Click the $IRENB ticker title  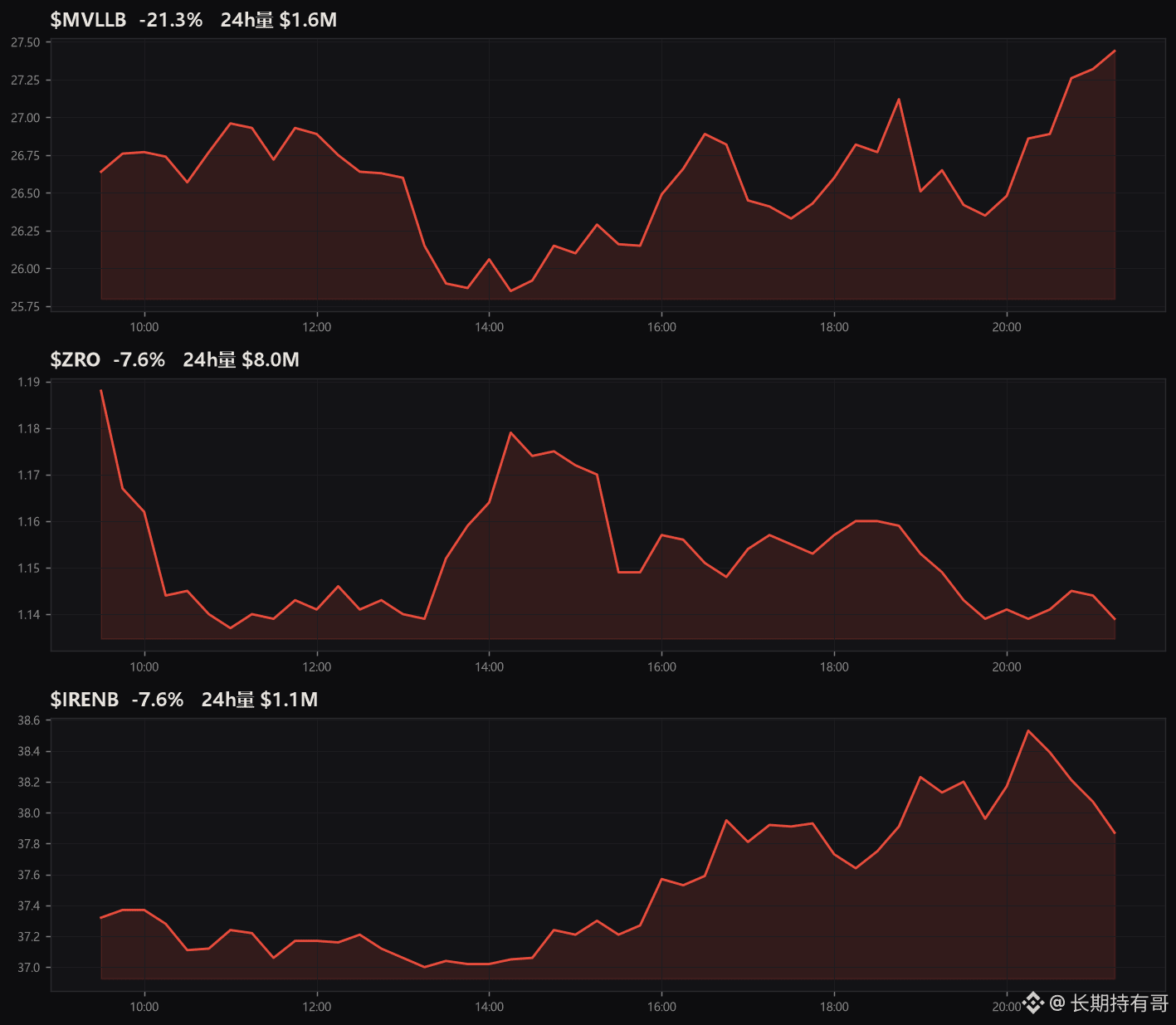tap(85, 700)
